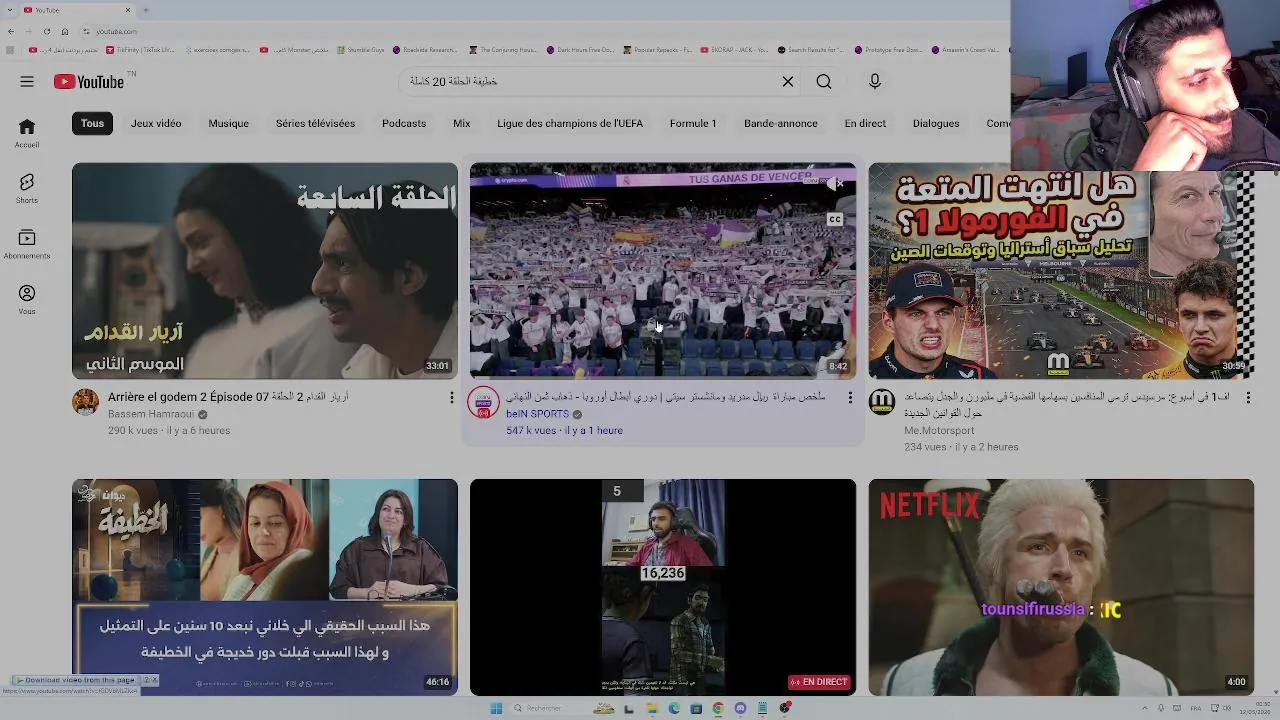Open the Vous section in sidebar
Screen dimensions: 1280x720
27,299
